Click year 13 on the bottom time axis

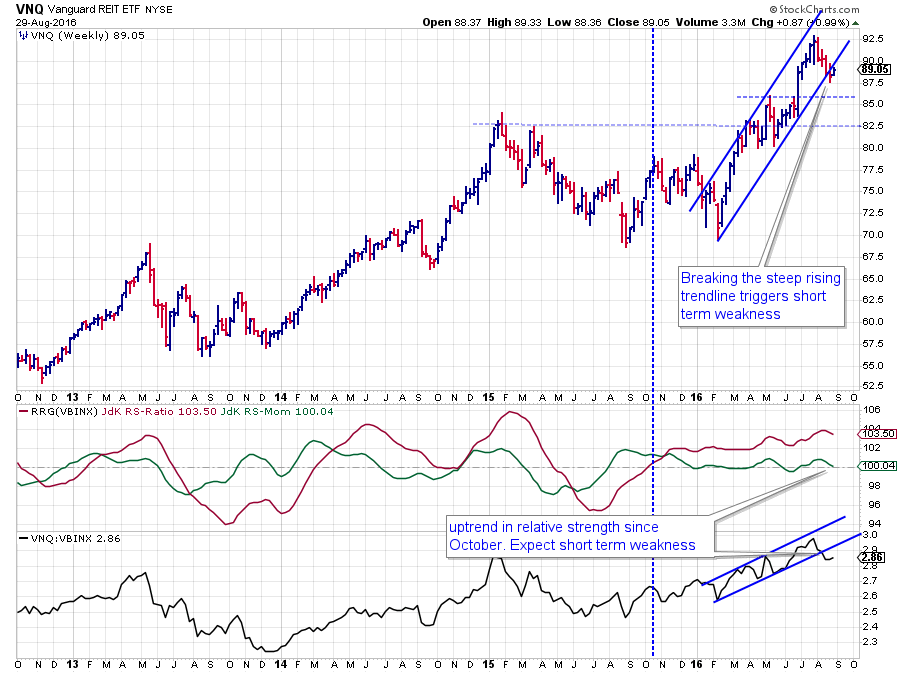pos(72,664)
